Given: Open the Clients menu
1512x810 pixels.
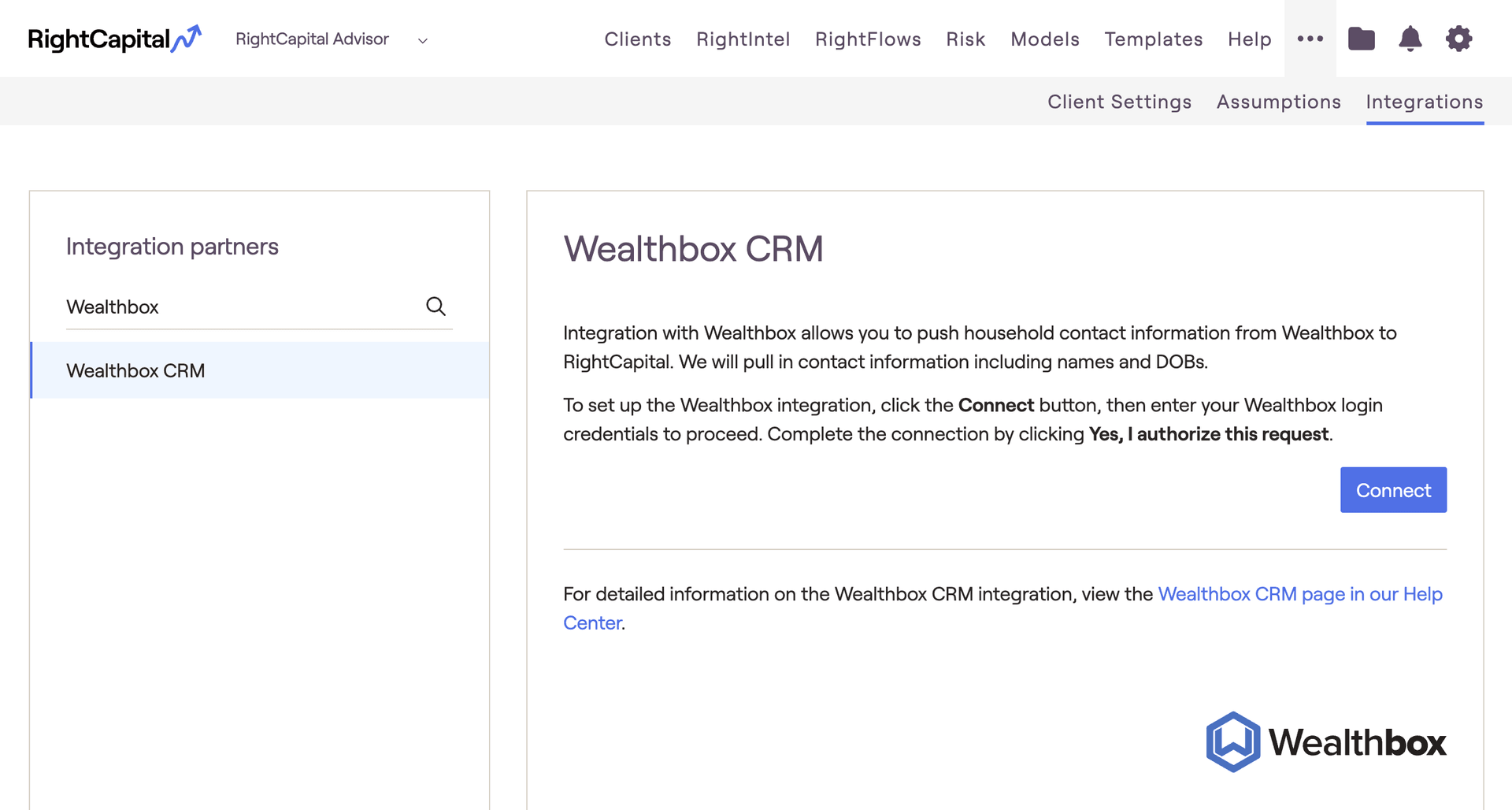Looking at the screenshot, I should [x=638, y=39].
